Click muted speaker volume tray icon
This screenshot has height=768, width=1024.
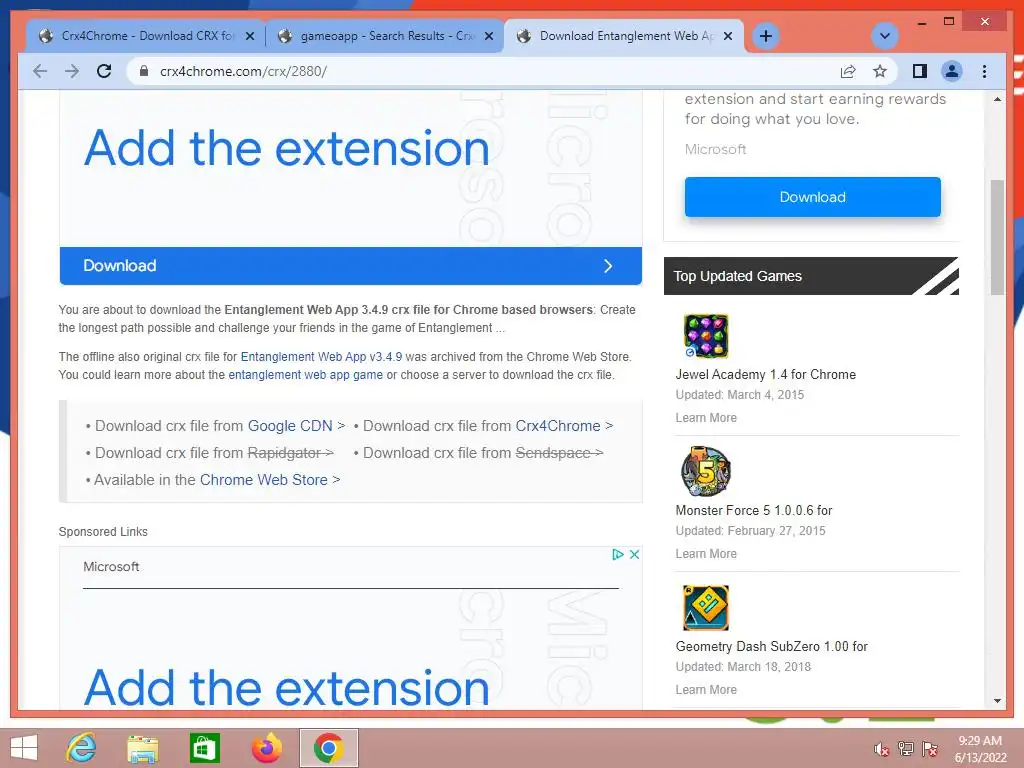tap(881, 749)
